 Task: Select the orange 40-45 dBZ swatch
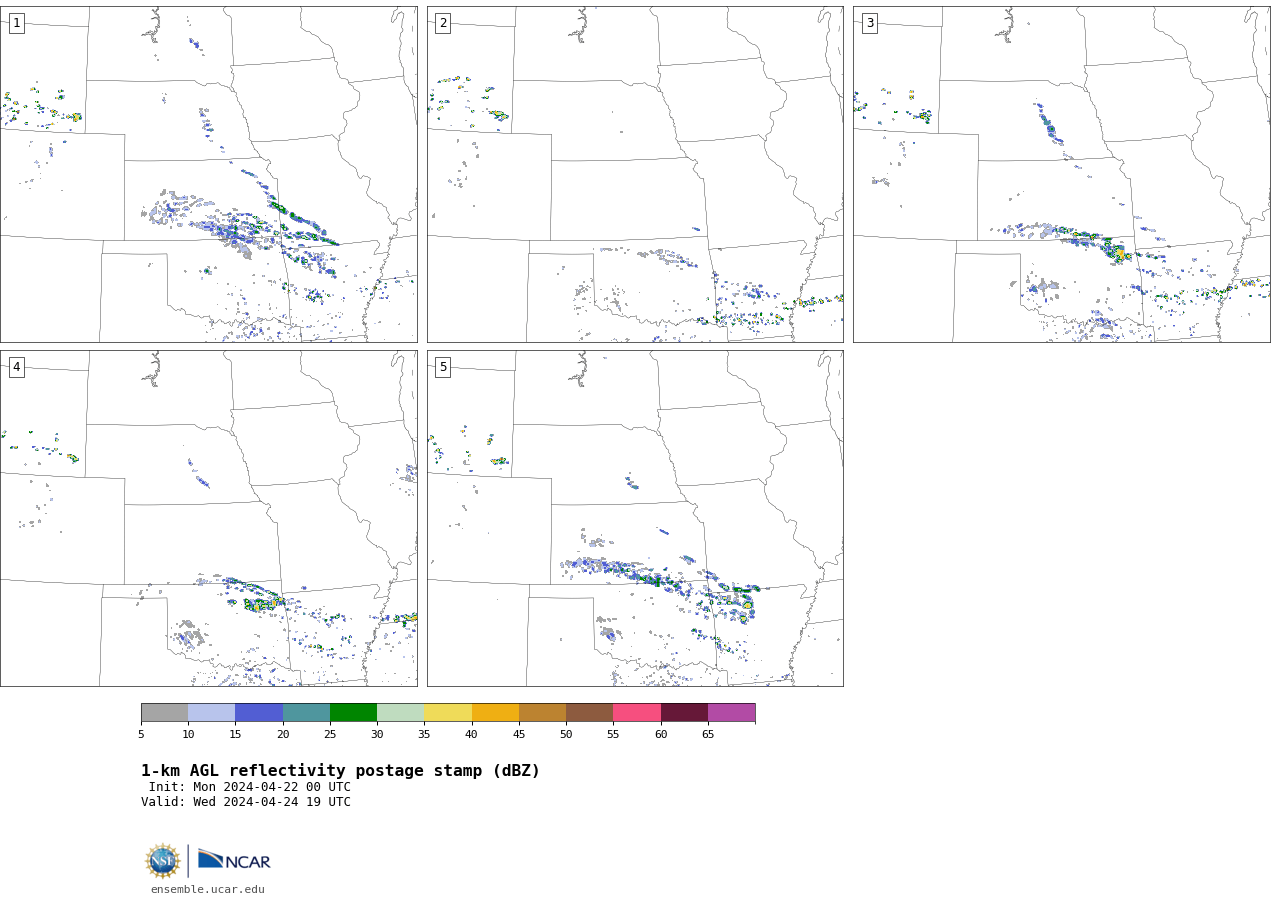pyautogui.click(x=495, y=712)
